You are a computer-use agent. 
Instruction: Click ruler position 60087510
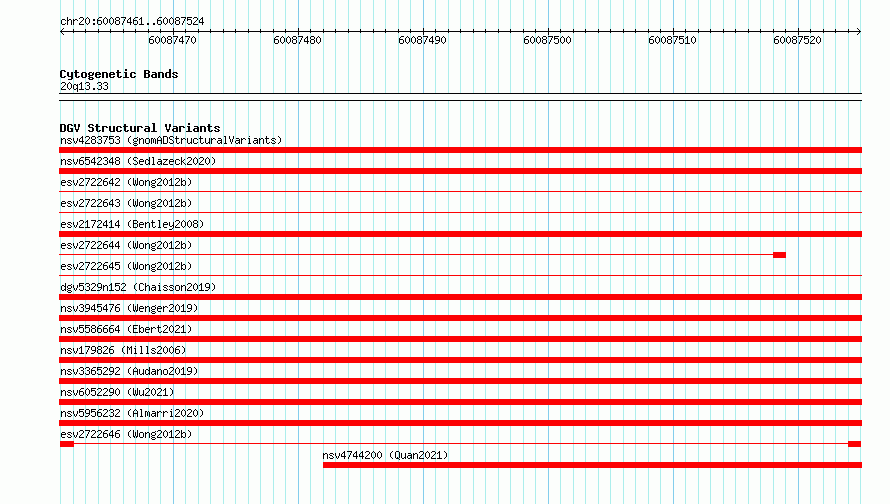point(672,40)
